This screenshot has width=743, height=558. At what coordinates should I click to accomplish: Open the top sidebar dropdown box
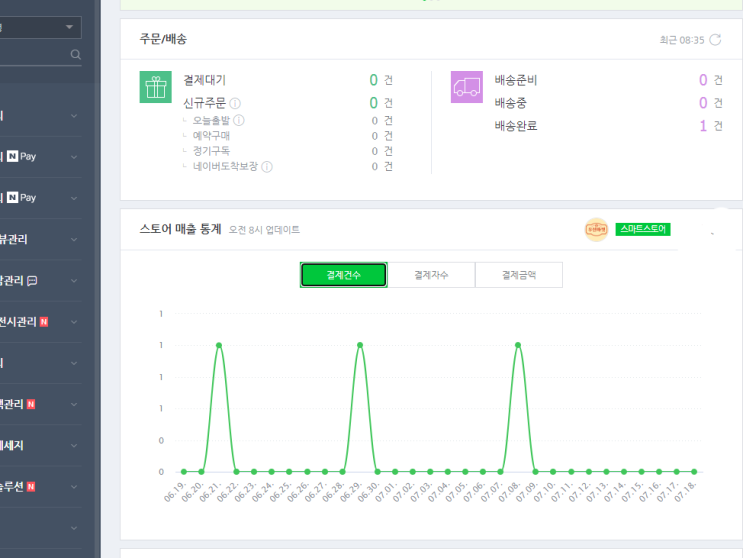(x=40, y=27)
